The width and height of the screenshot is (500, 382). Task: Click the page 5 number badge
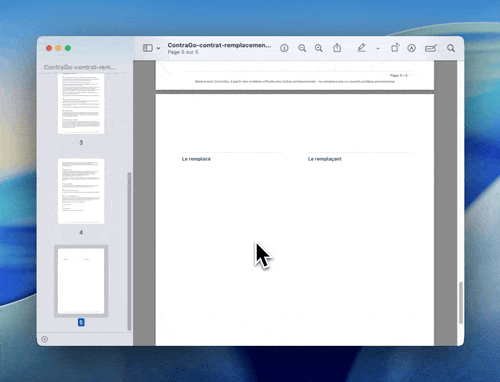click(x=81, y=322)
